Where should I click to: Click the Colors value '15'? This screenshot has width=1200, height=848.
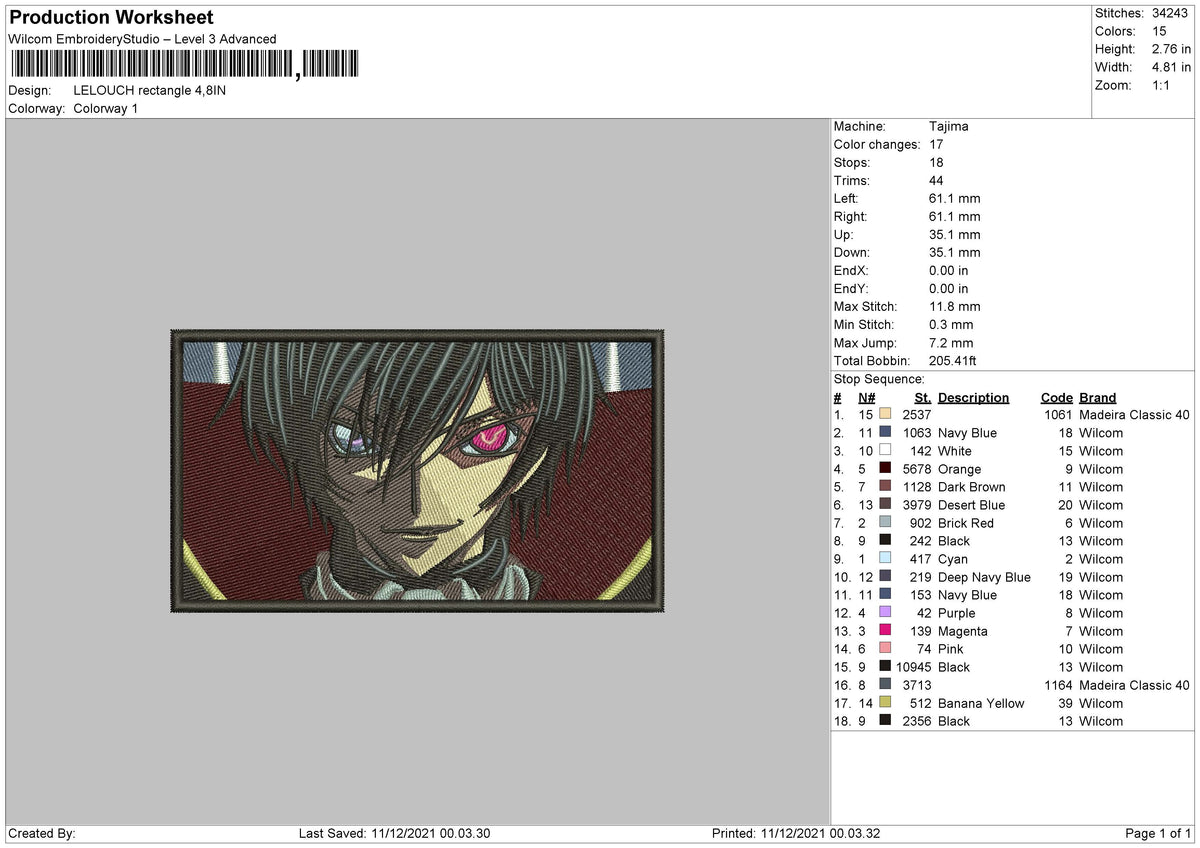pyautogui.click(x=1158, y=31)
